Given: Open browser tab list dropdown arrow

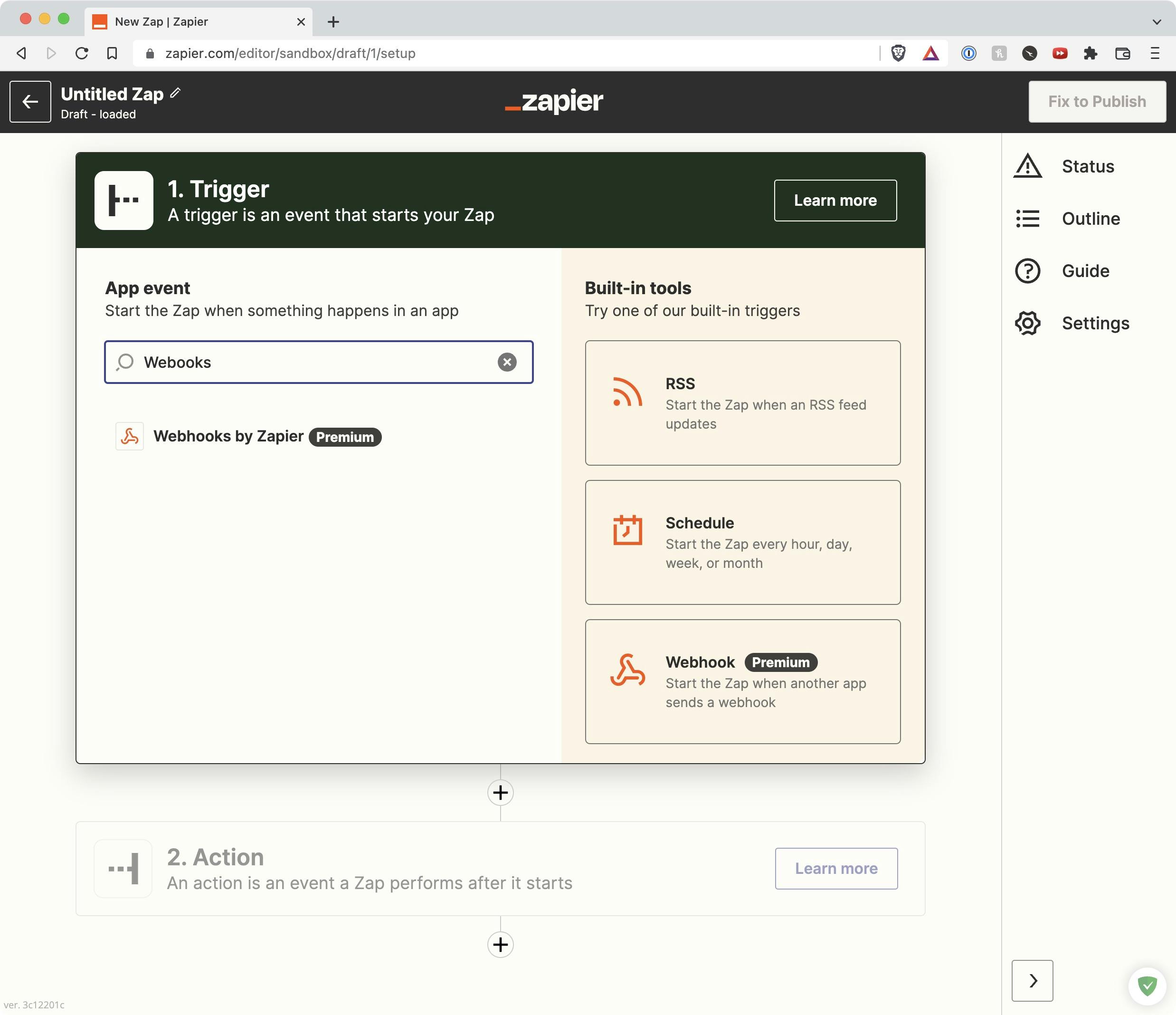Looking at the screenshot, I should pos(1156,21).
